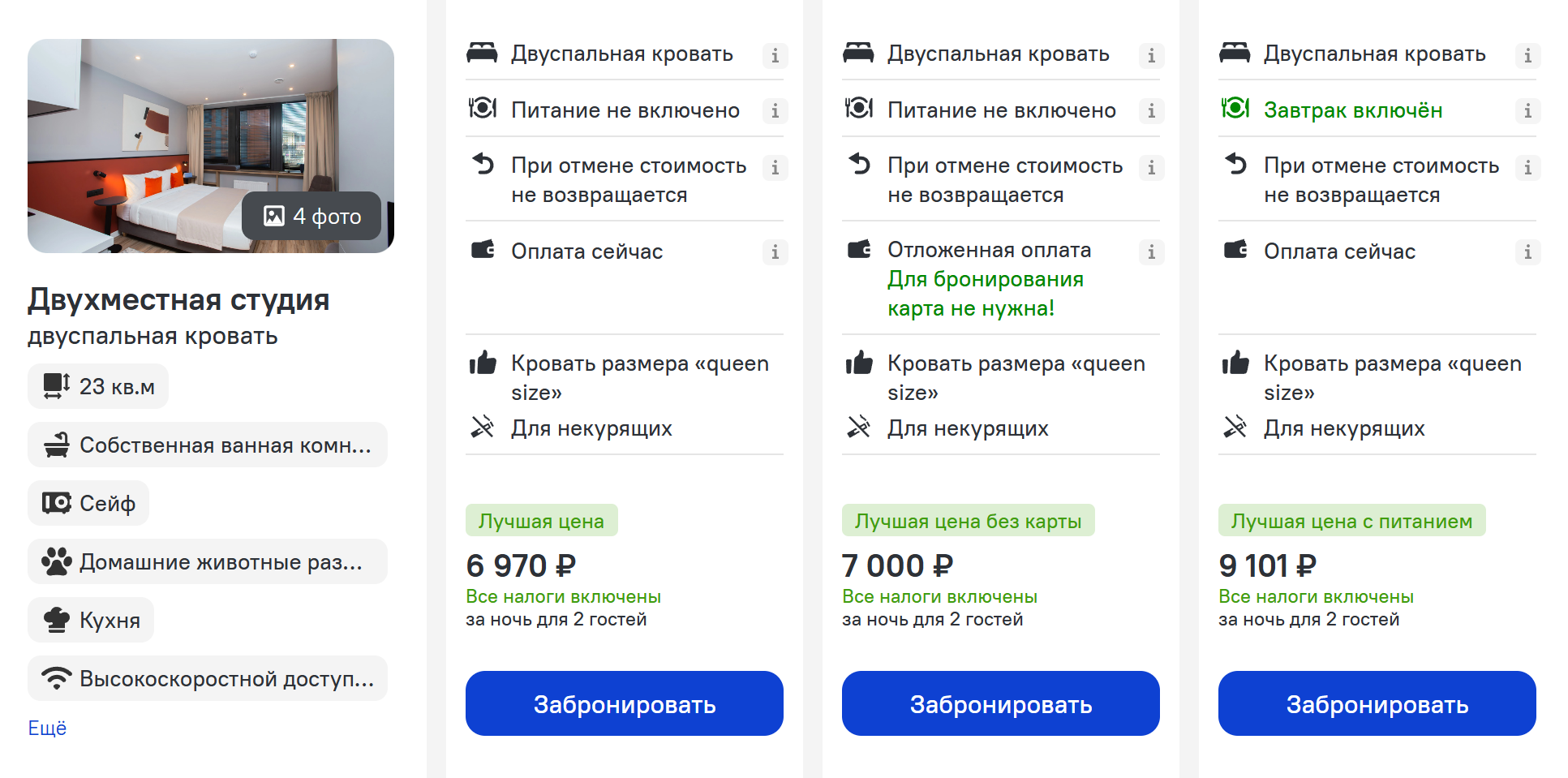
Task: Click the 'Собственная ванная комн...' tag
Action: point(207,445)
